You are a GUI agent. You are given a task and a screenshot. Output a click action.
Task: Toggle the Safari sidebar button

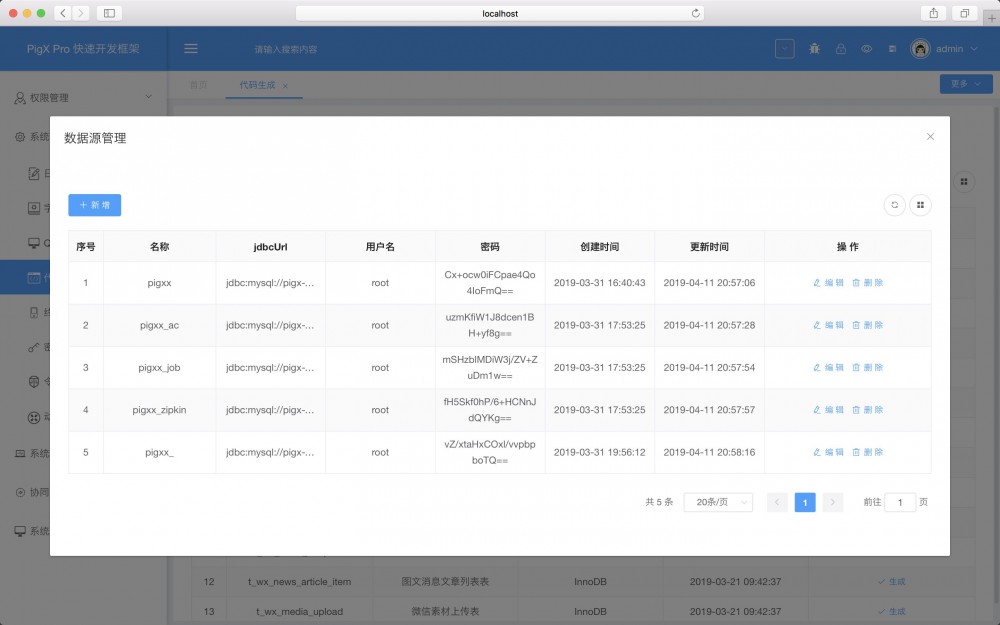tap(109, 13)
